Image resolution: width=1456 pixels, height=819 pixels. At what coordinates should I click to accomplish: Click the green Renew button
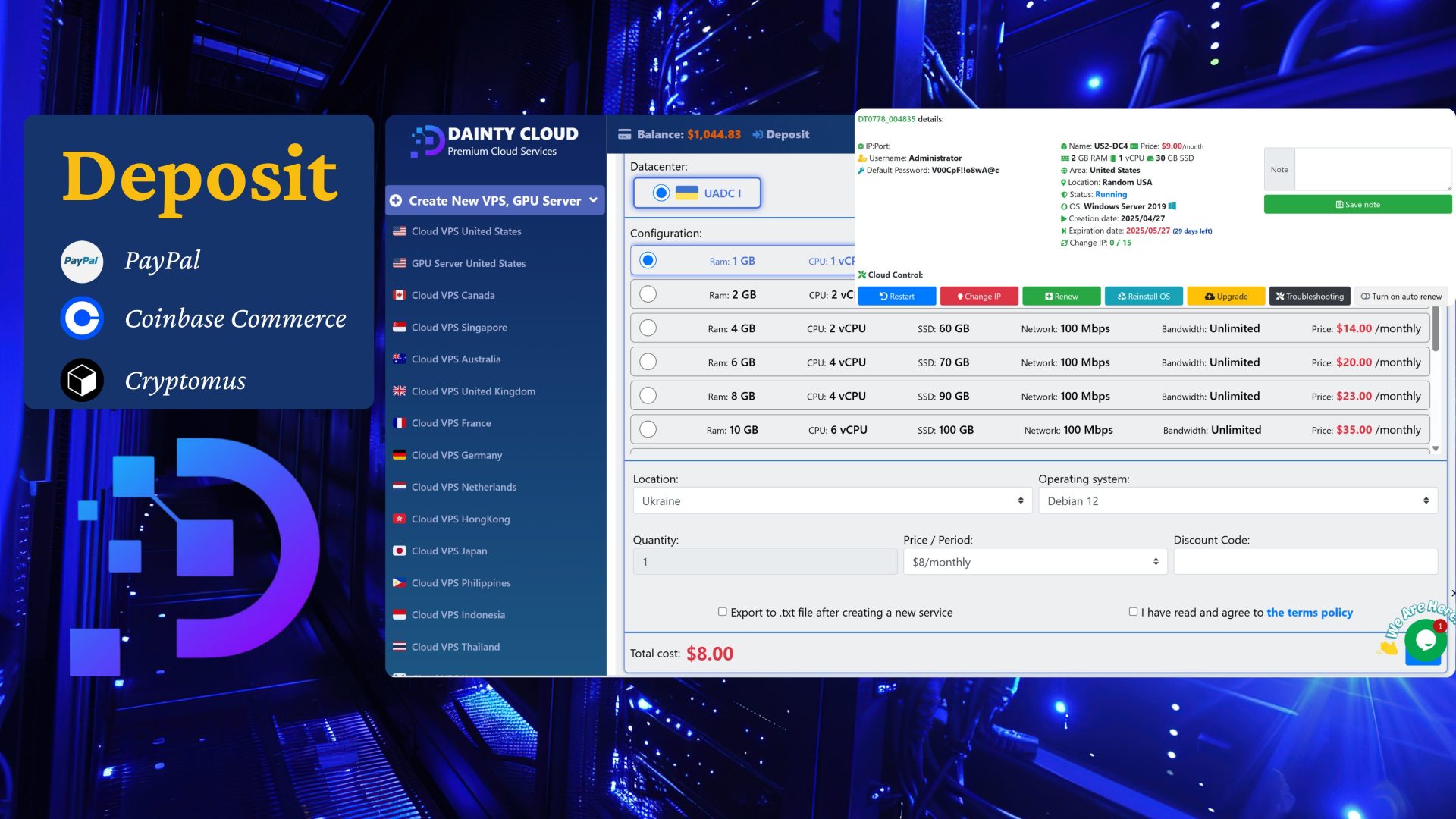pos(1062,297)
